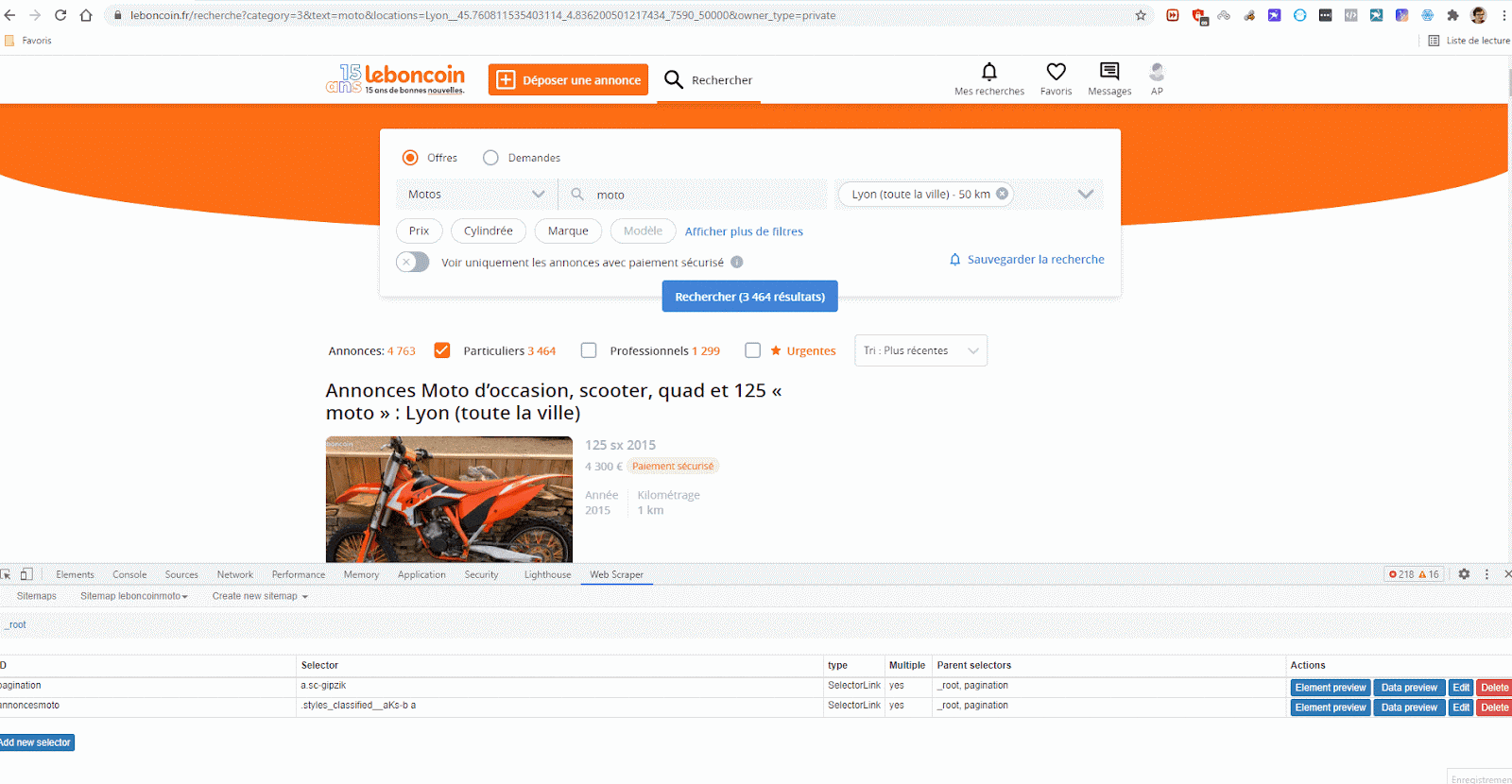Open Favoris heart icon
This screenshot has width=1512, height=784.
[x=1056, y=72]
